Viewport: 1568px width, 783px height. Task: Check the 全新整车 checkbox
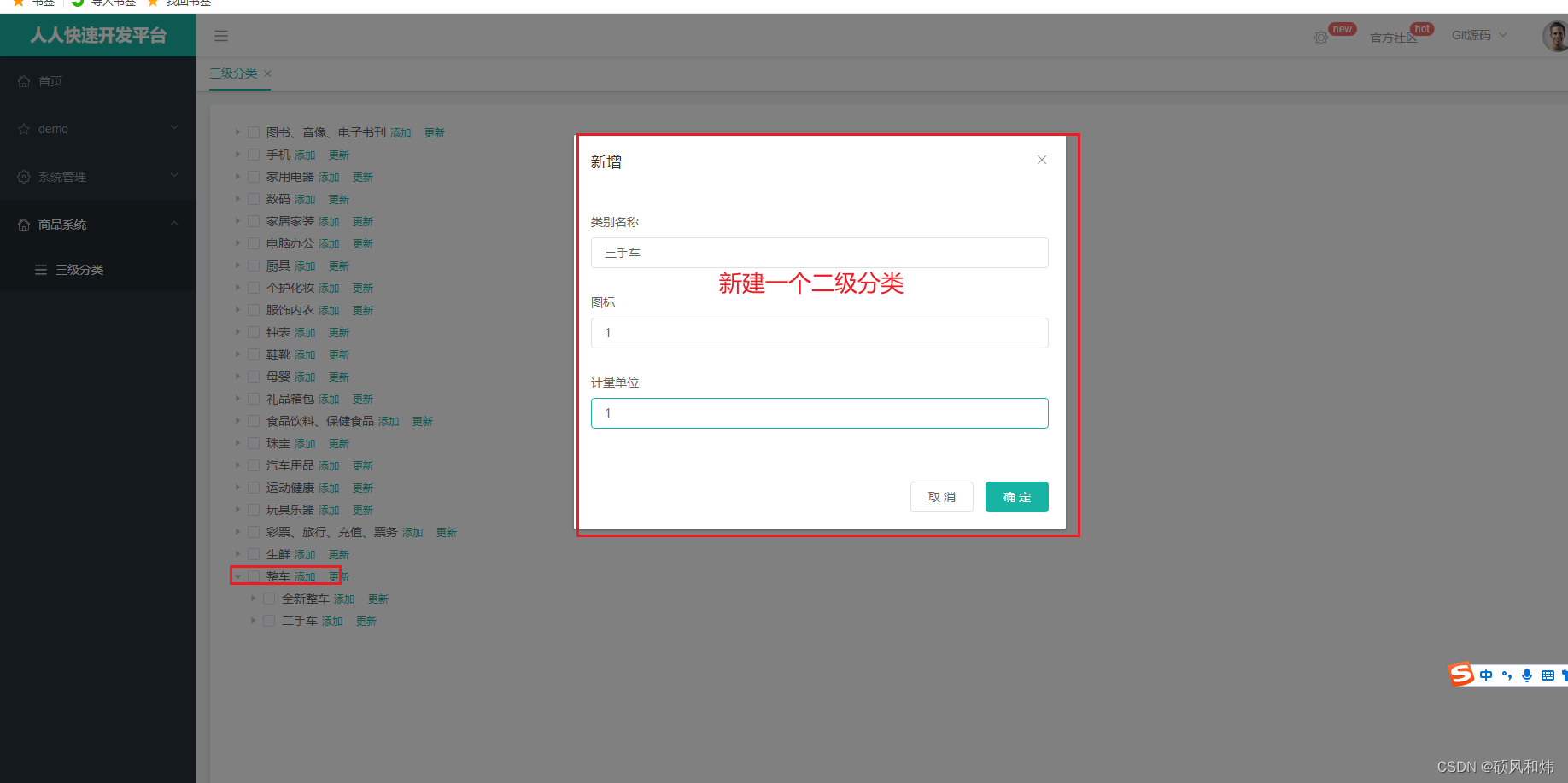click(269, 599)
